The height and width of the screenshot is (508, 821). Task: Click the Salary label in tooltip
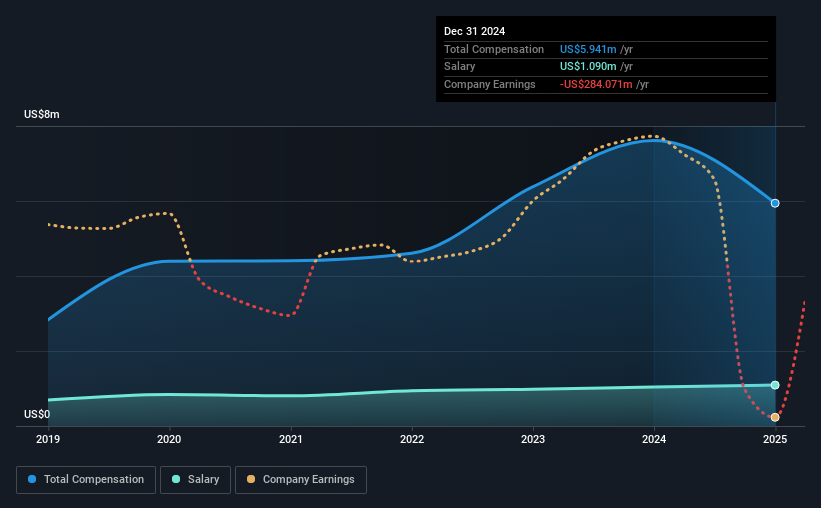coord(460,67)
